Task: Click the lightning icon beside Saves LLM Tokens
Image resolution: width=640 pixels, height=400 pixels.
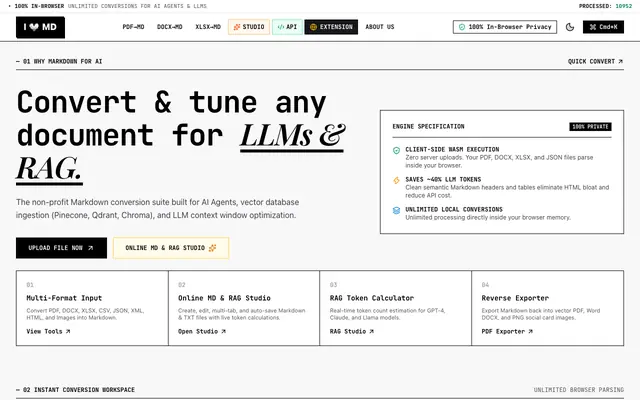Action: [x=396, y=180]
